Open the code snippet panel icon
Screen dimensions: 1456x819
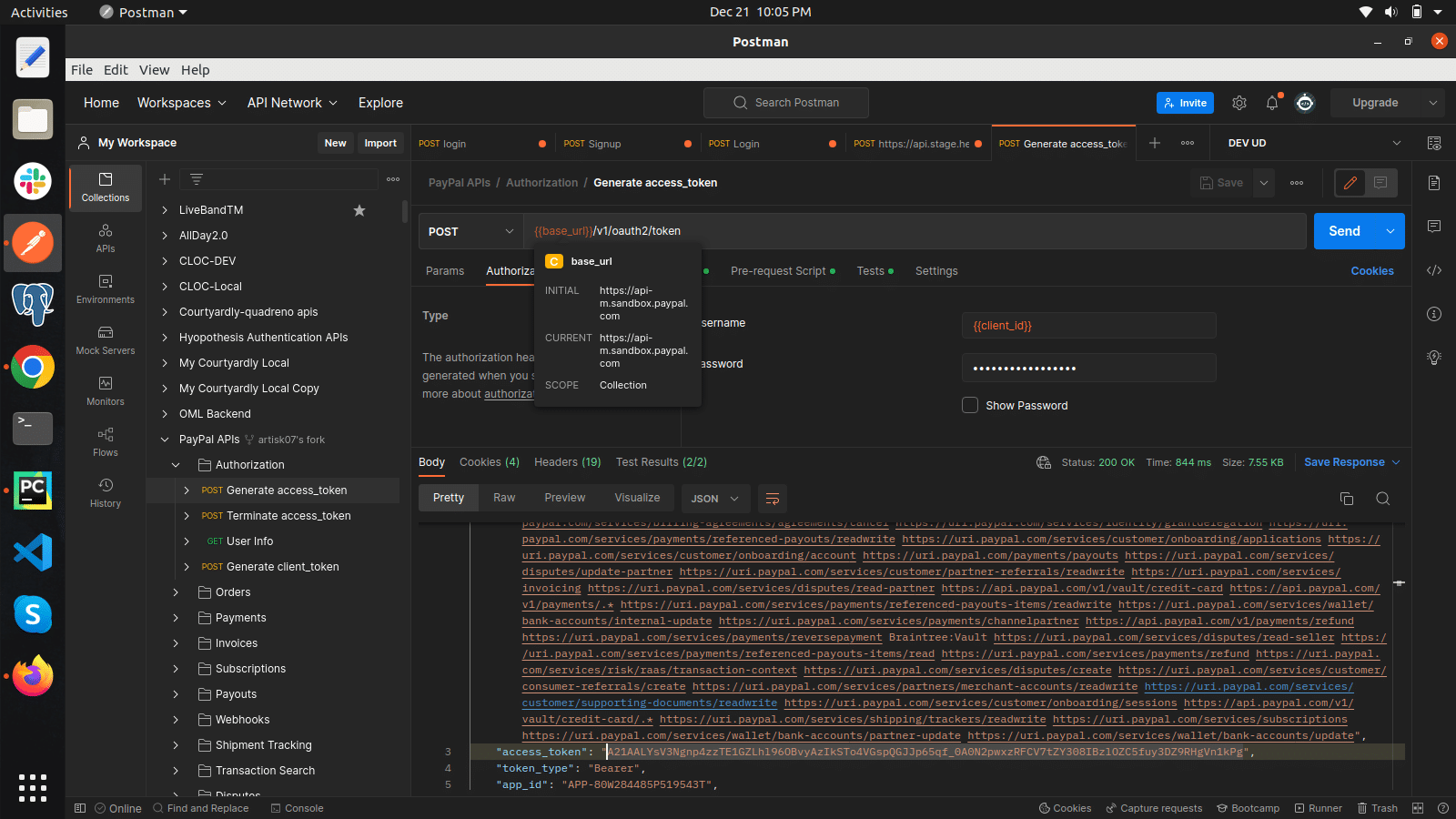(x=1434, y=270)
